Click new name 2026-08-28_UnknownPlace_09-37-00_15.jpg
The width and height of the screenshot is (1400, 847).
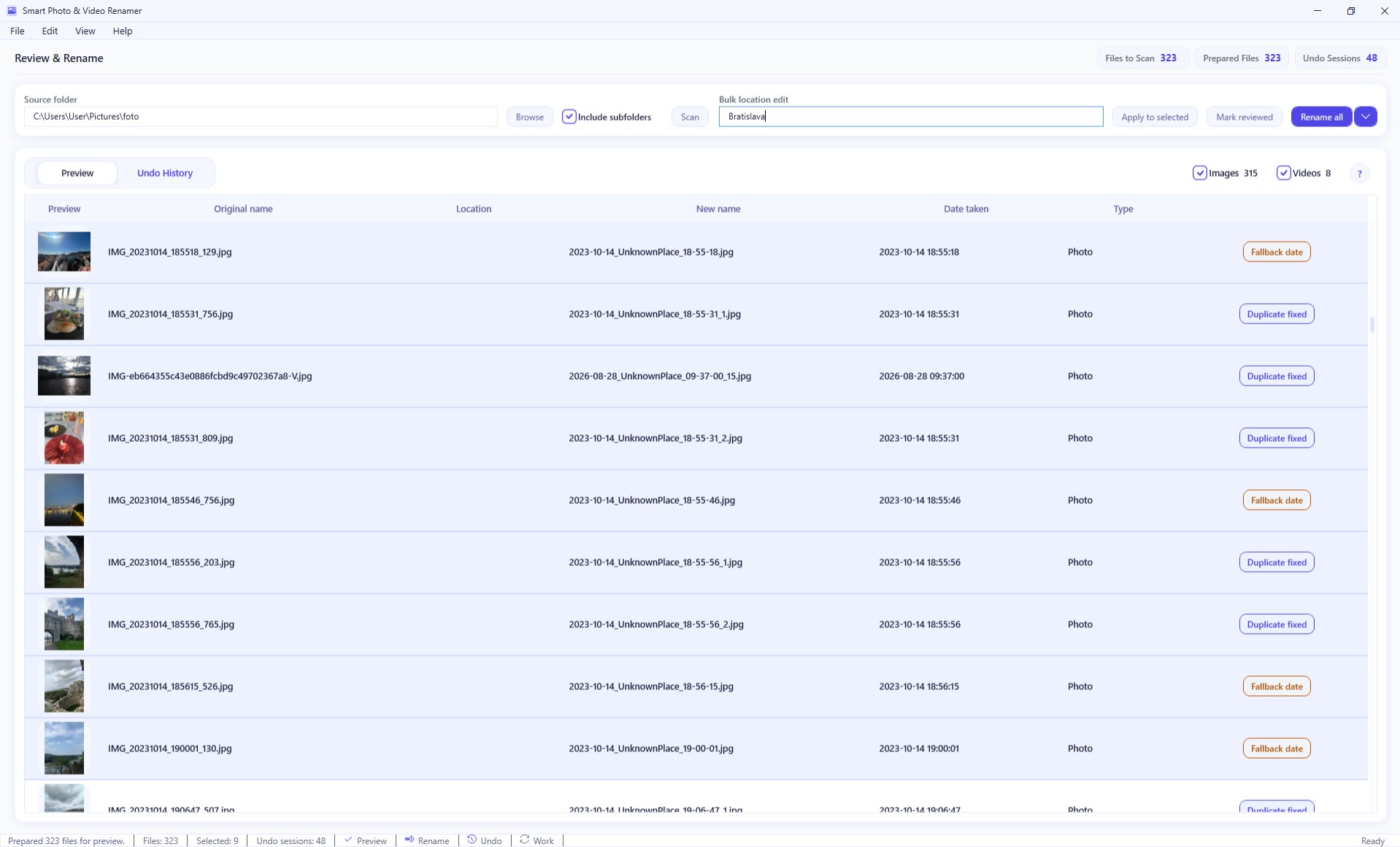coord(660,376)
